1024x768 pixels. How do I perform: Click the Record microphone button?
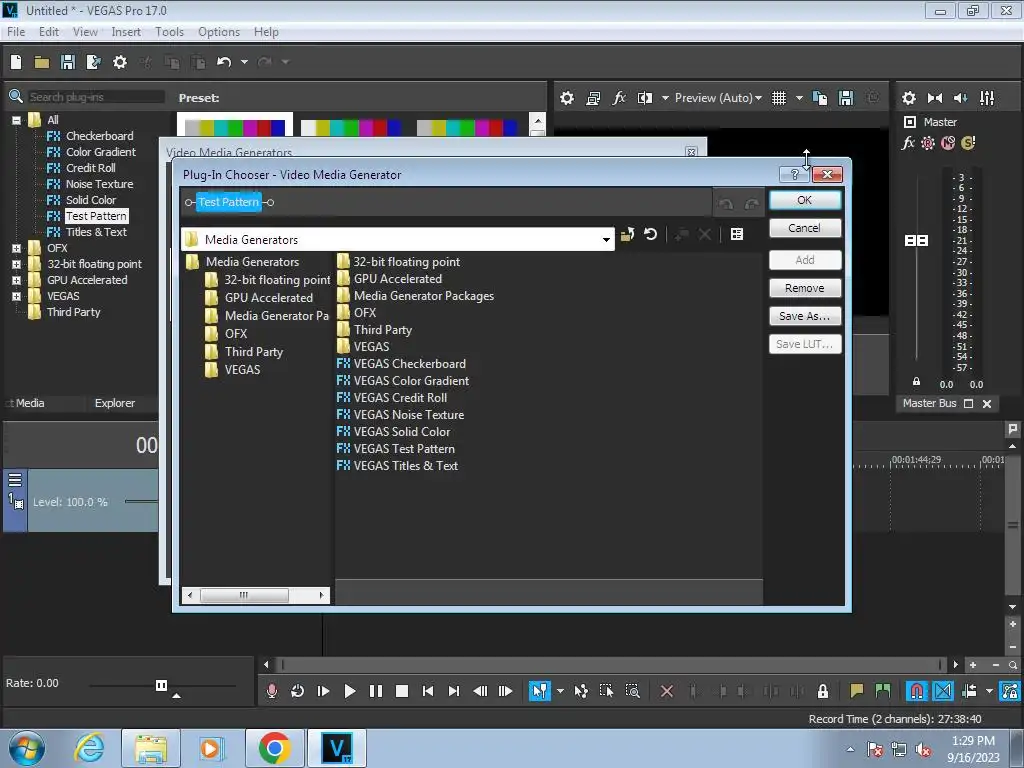(272, 691)
